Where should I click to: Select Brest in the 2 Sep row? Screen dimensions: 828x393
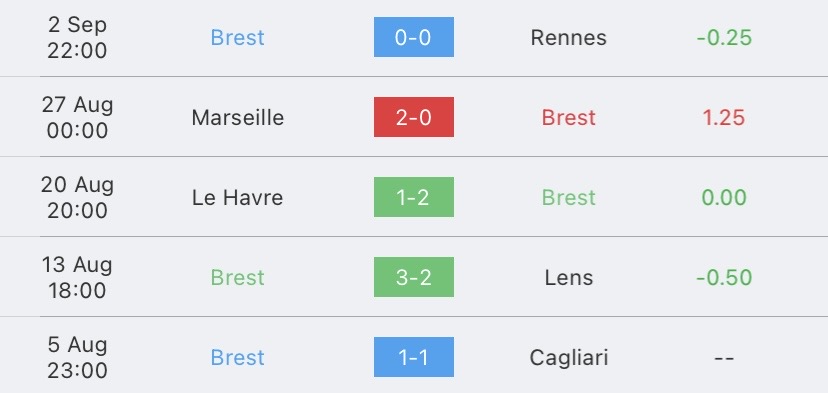[238, 38]
